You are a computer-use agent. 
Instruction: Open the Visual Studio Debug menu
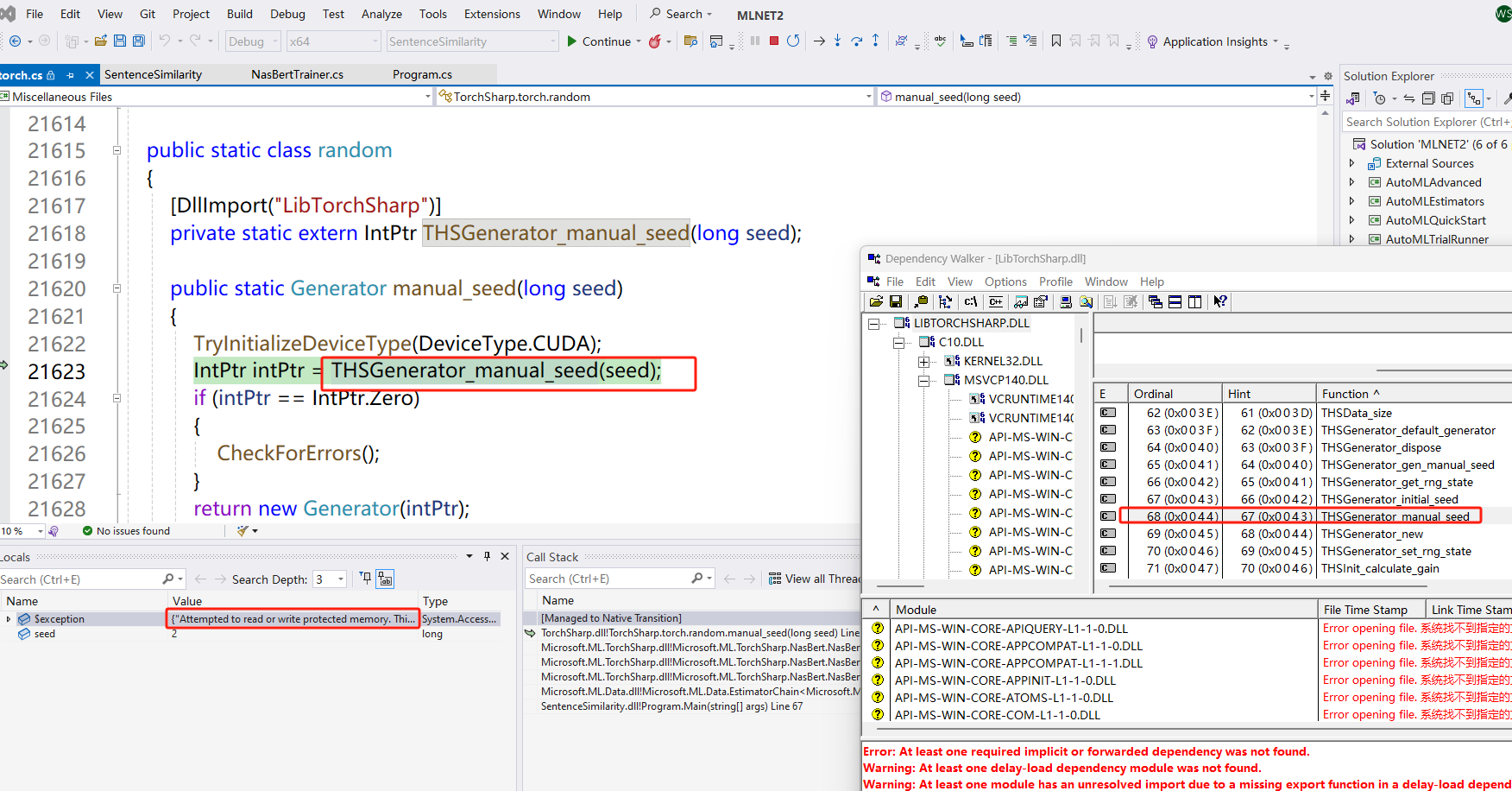click(287, 14)
